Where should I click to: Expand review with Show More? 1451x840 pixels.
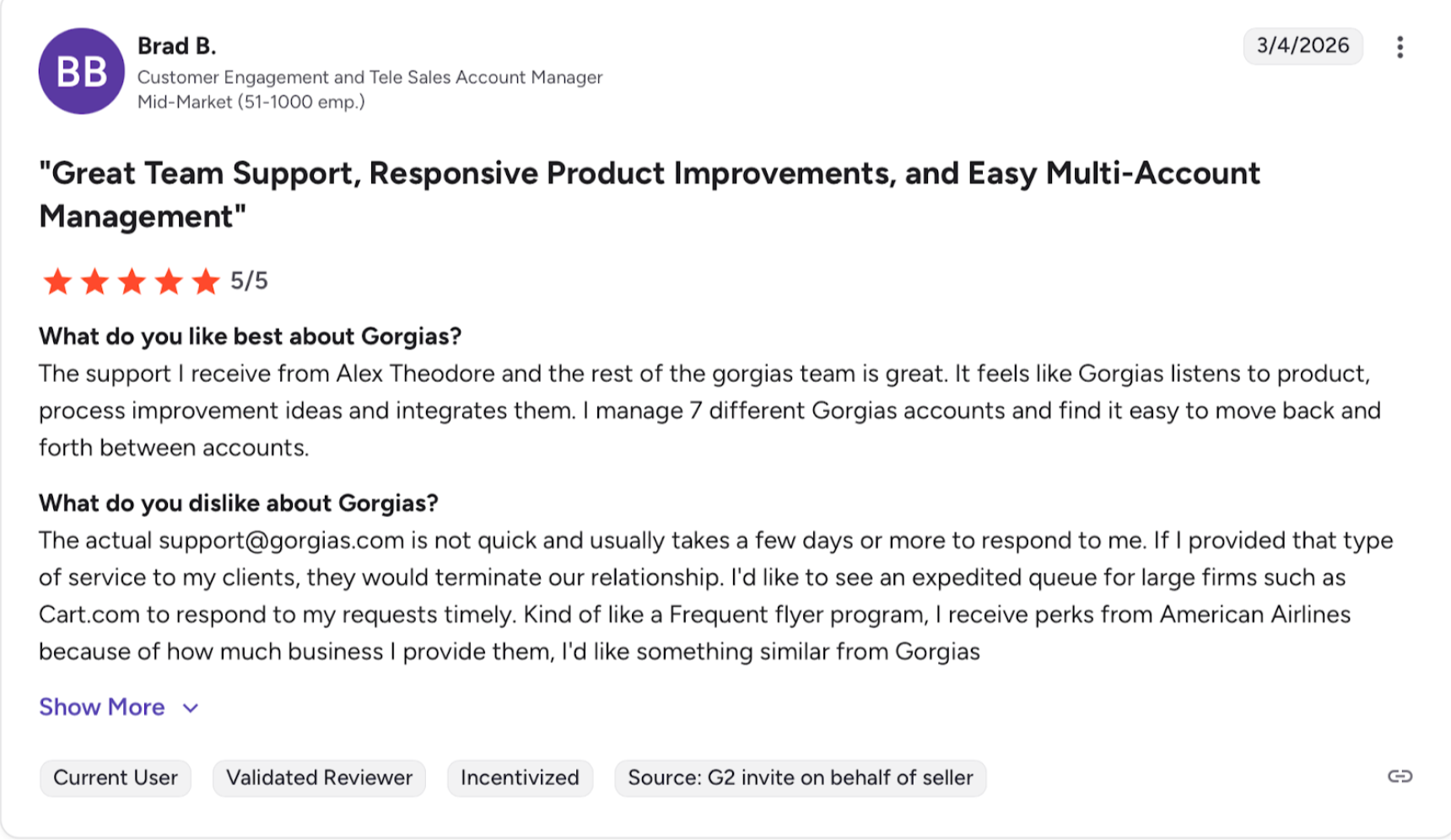coord(102,707)
